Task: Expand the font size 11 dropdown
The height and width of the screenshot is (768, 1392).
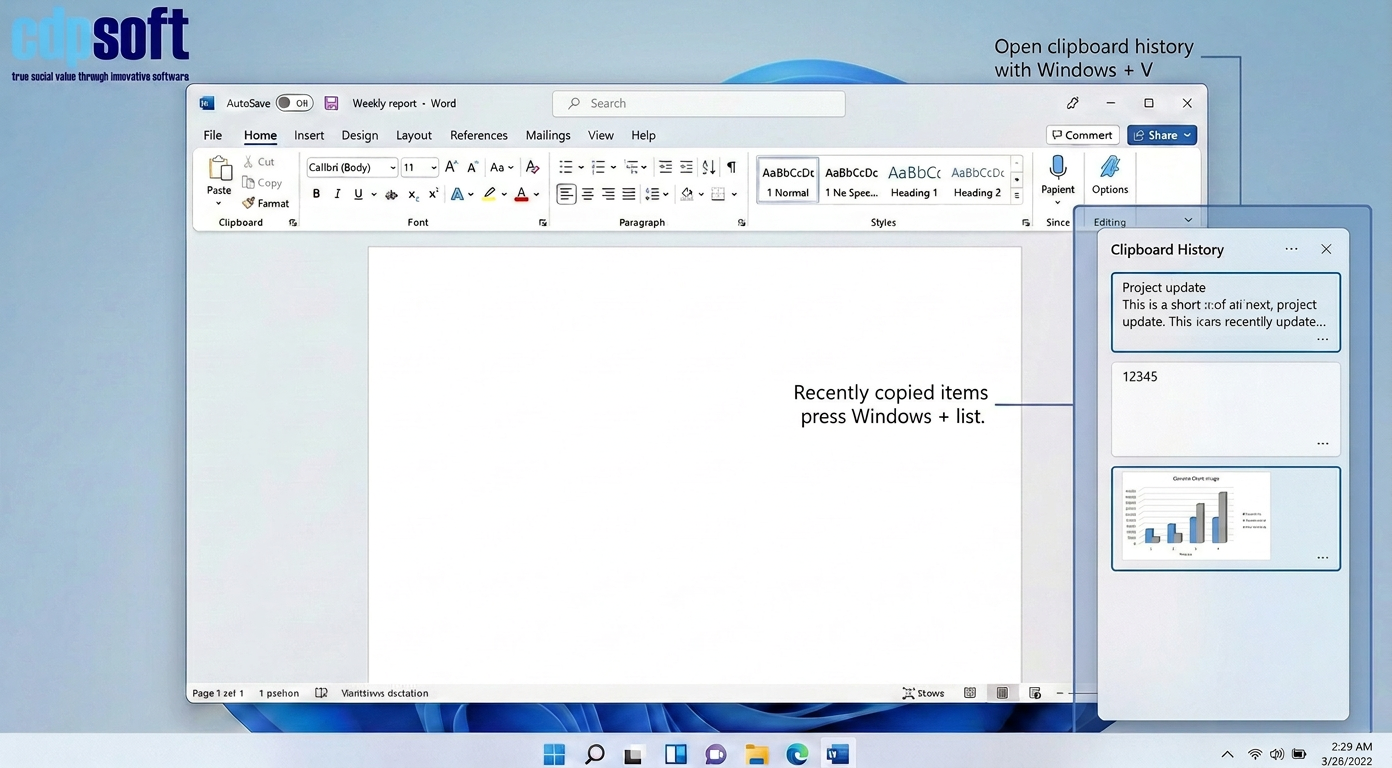Action: point(433,168)
